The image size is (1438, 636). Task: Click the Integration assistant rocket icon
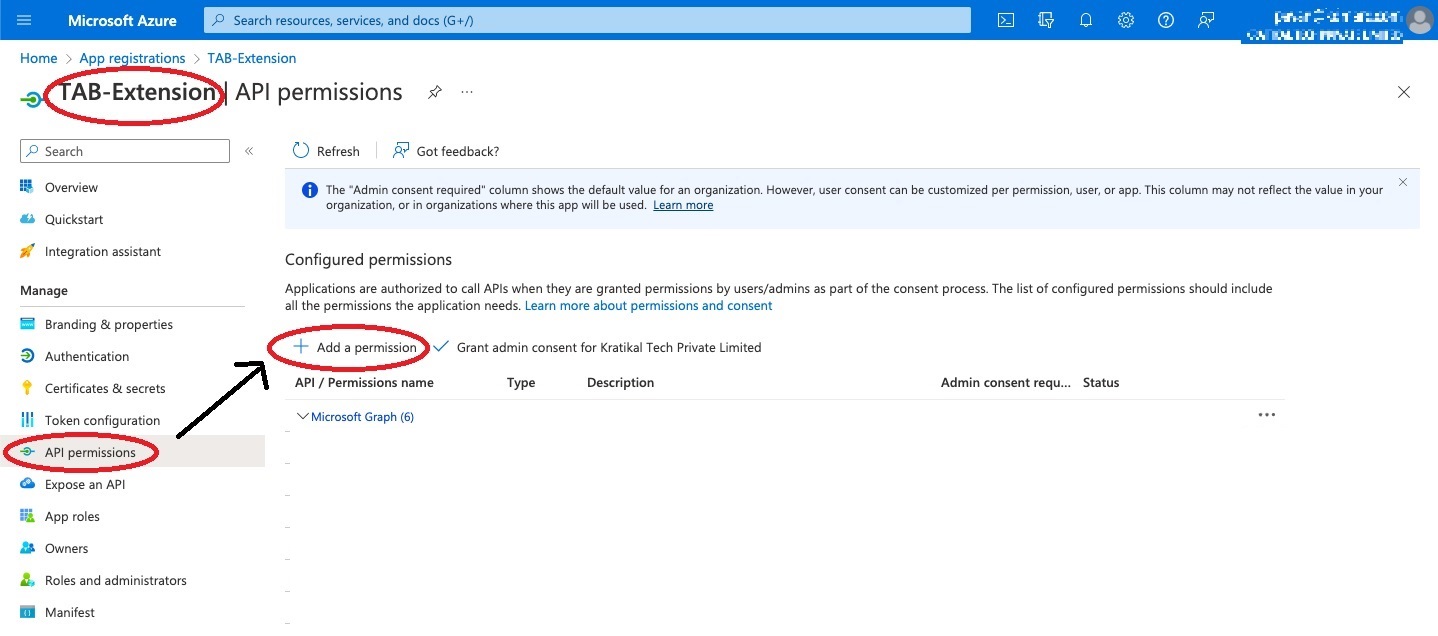click(27, 251)
